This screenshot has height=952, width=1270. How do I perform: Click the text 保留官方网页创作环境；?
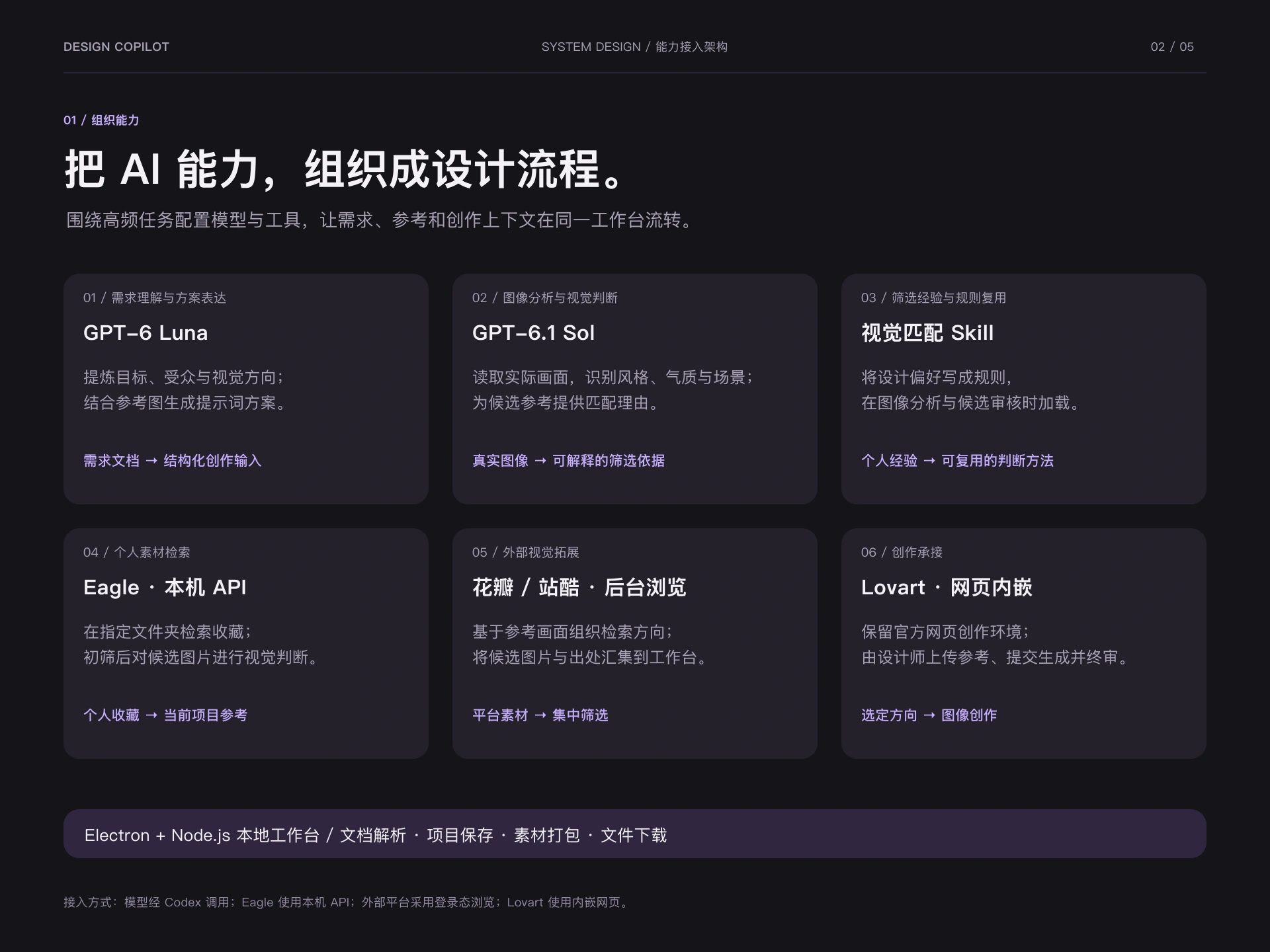[x=946, y=632]
